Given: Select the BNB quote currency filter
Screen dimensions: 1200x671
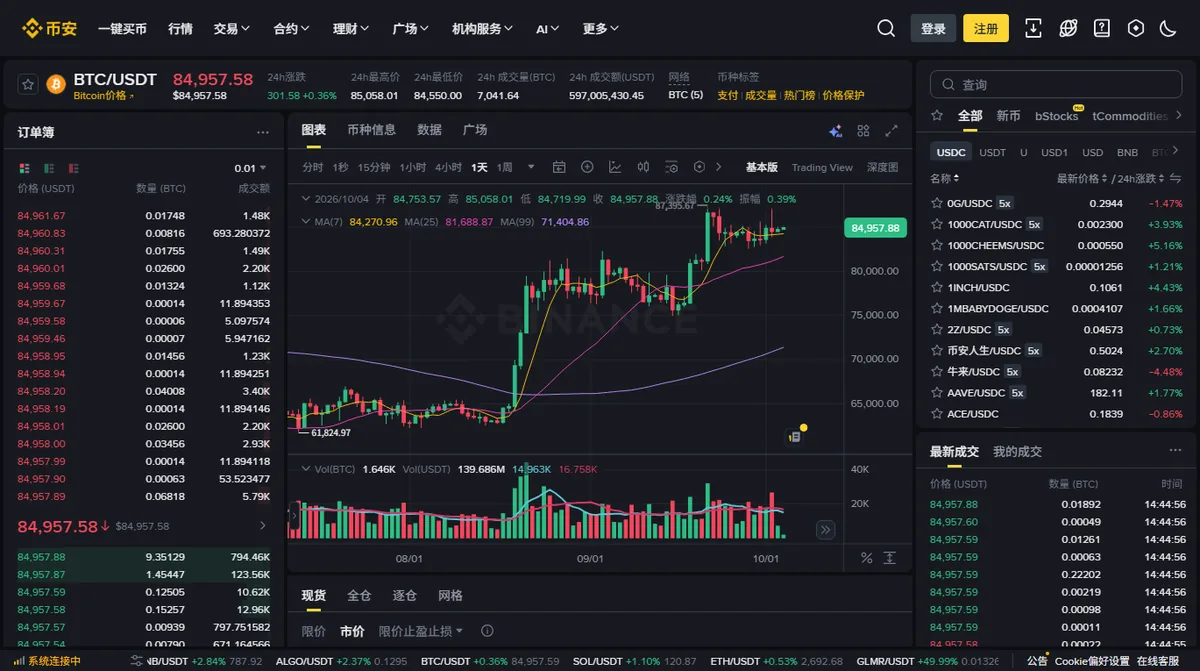Looking at the screenshot, I should tap(1127, 152).
